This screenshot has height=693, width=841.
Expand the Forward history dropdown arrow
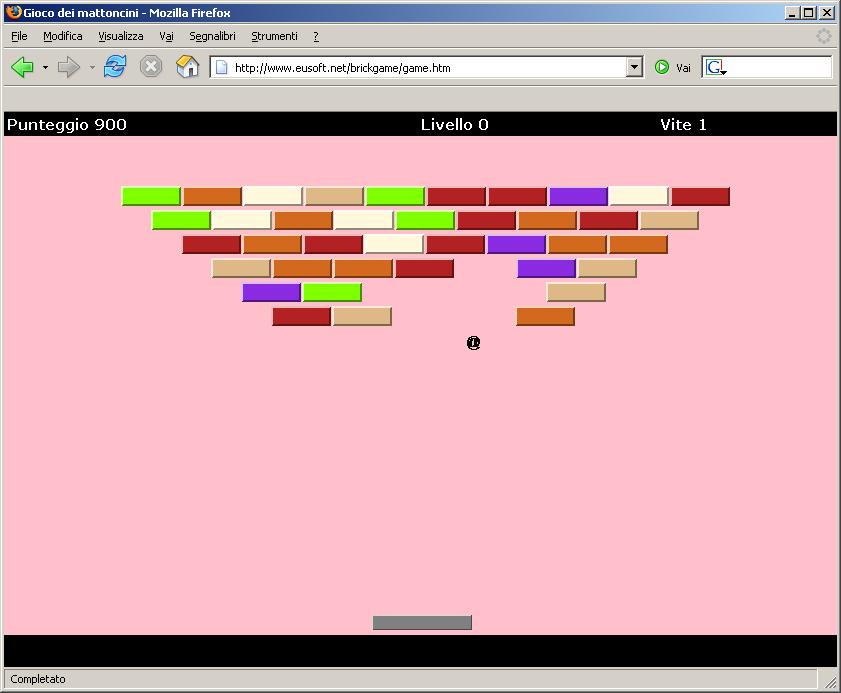[92, 68]
